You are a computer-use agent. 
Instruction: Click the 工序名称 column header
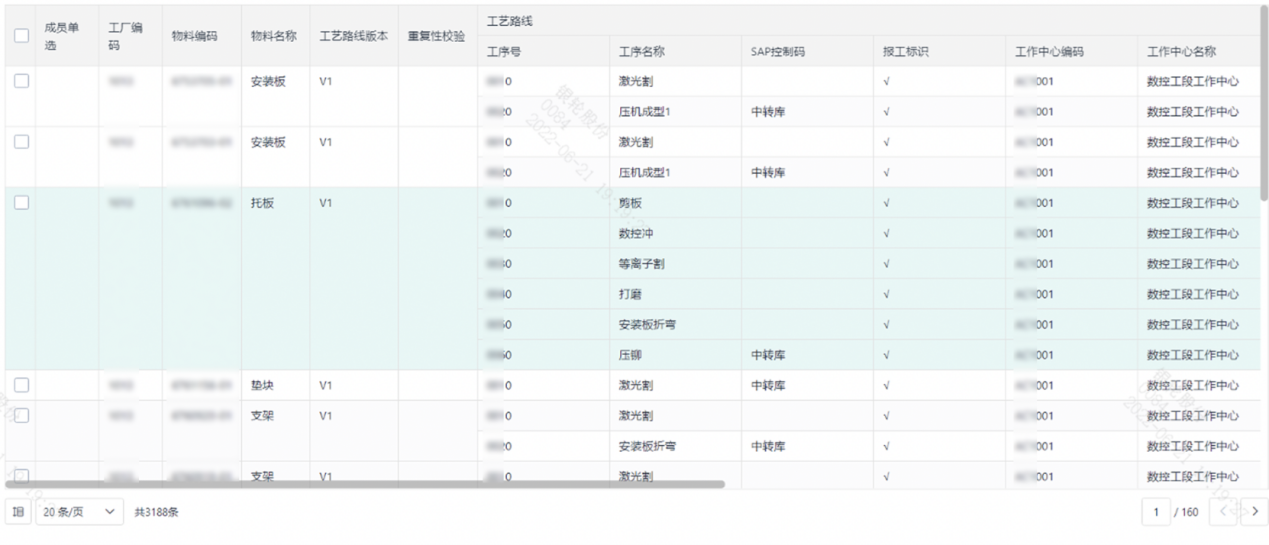[x=642, y=52]
